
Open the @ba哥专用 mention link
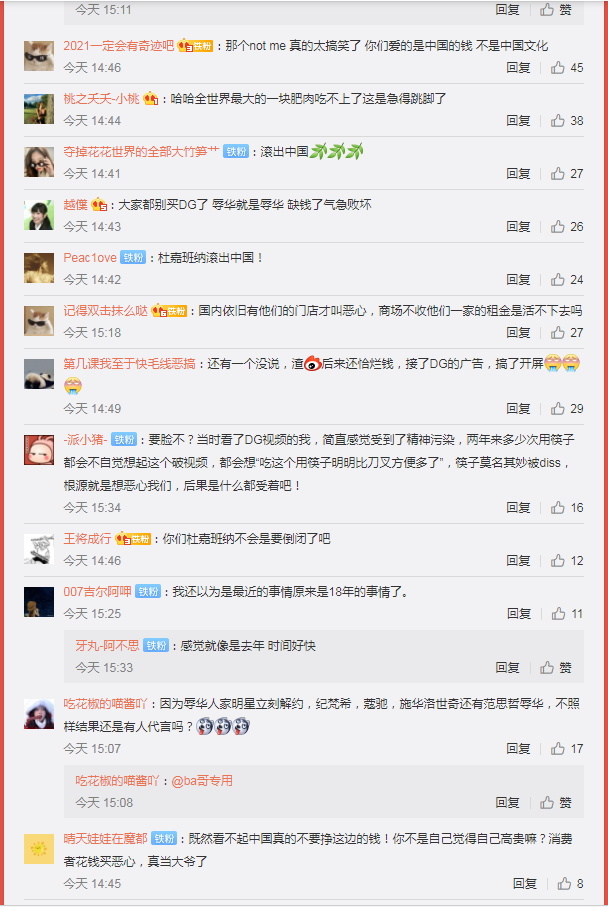click(202, 781)
